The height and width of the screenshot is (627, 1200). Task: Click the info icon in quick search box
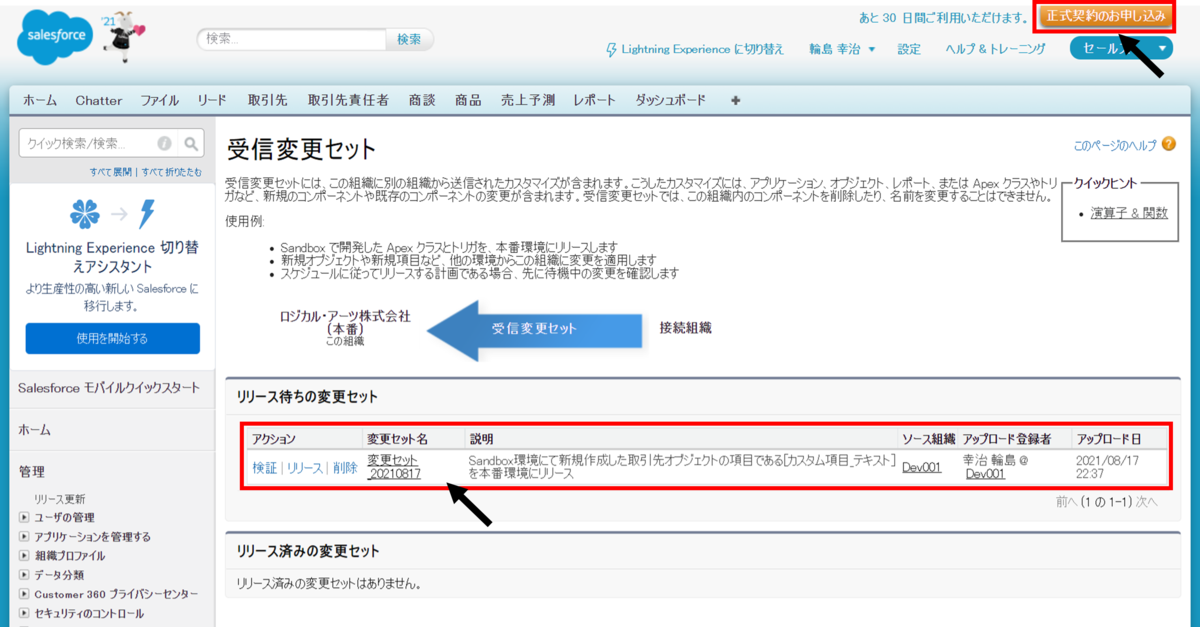[164, 143]
